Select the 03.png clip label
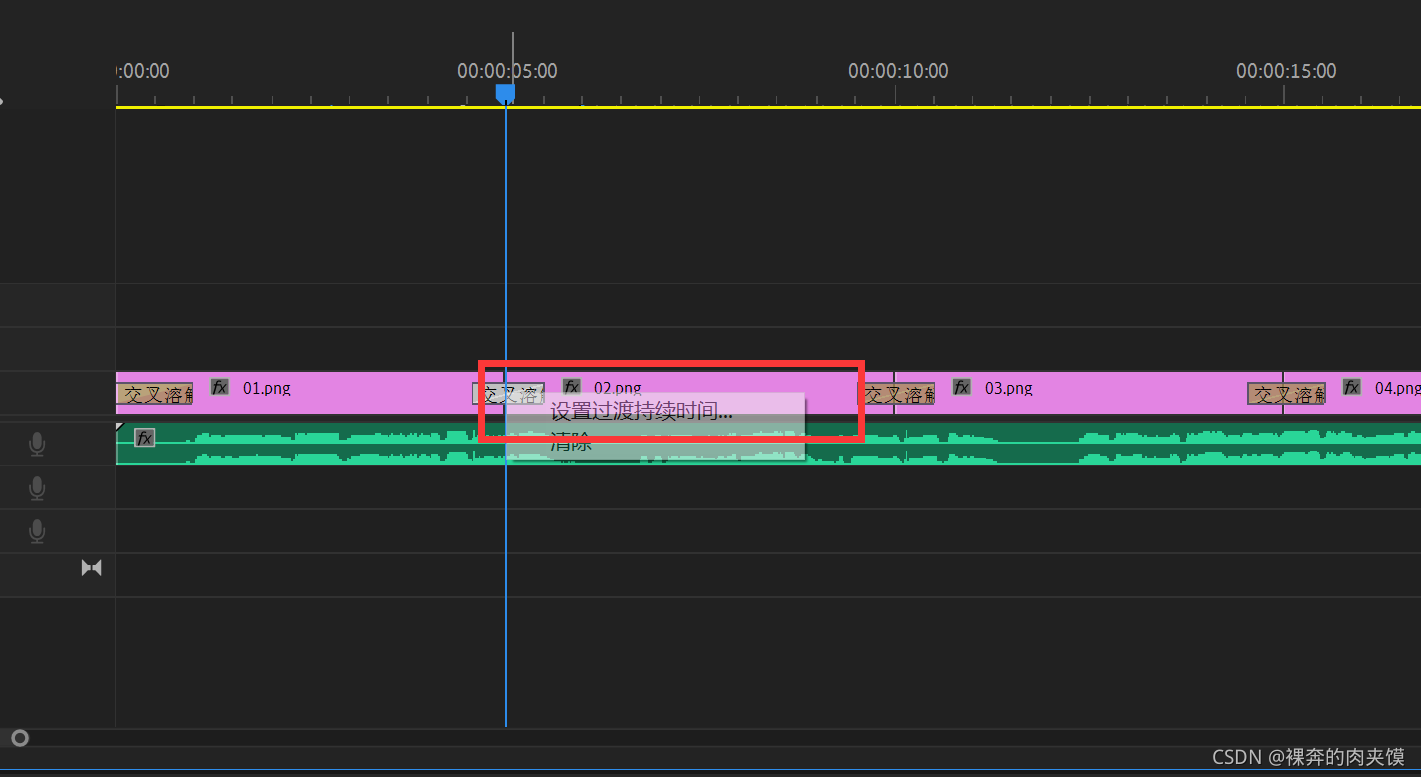The image size is (1421, 777). pyautogui.click(x=1009, y=388)
